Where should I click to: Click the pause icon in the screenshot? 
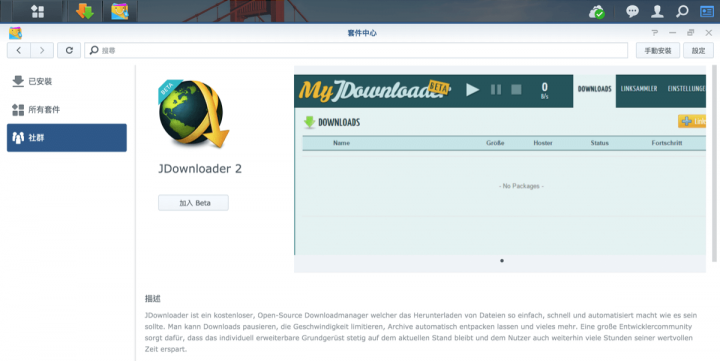pos(496,90)
